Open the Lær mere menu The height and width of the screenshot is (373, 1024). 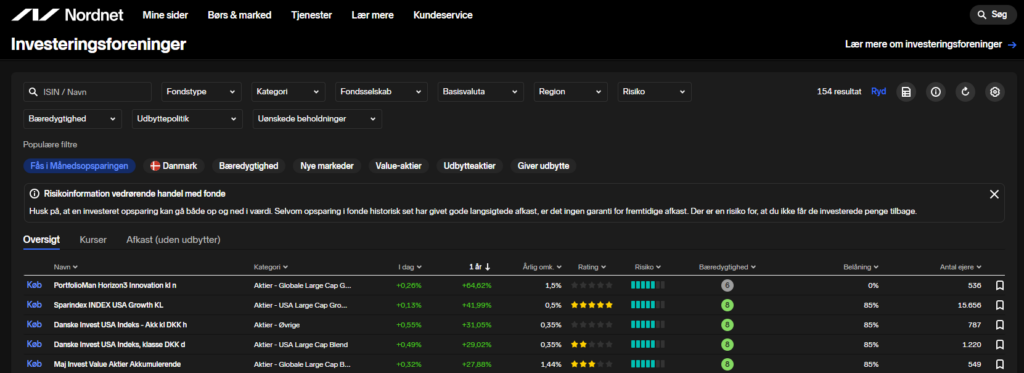pos(372,15)
